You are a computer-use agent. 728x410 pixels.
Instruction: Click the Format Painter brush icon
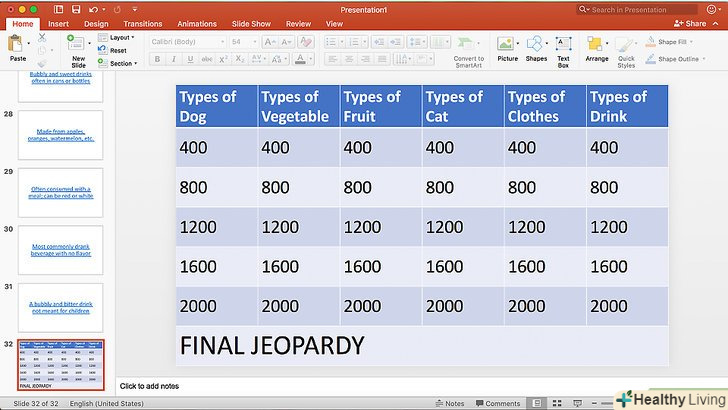[42, 64]
